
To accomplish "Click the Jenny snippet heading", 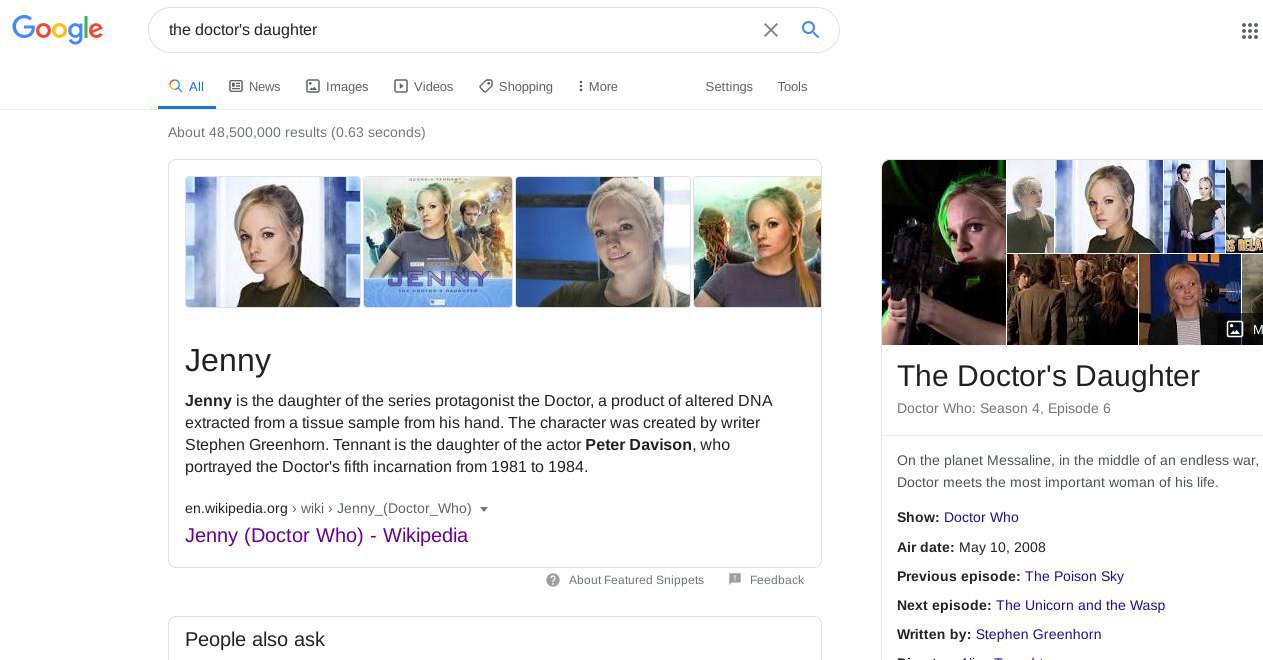I will 228,360.
